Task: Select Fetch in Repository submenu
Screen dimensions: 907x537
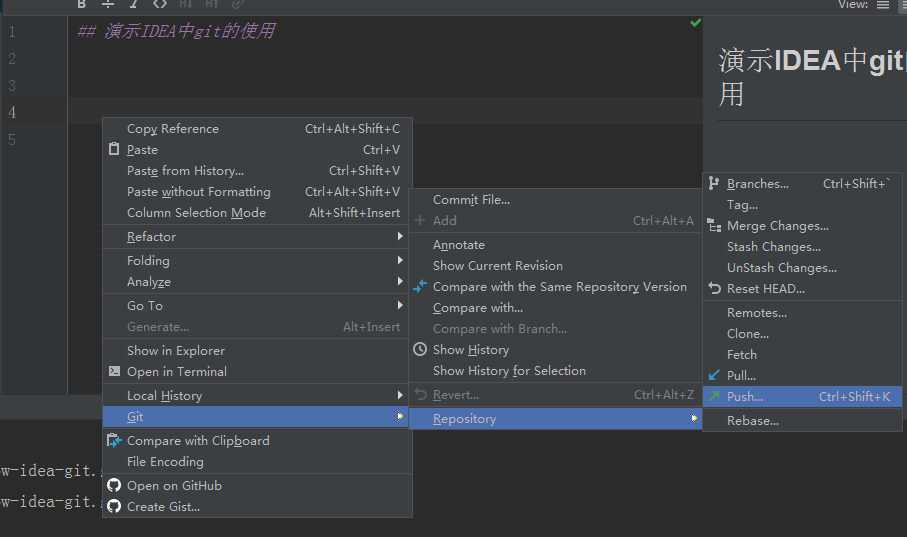Action: coord(803,354)
